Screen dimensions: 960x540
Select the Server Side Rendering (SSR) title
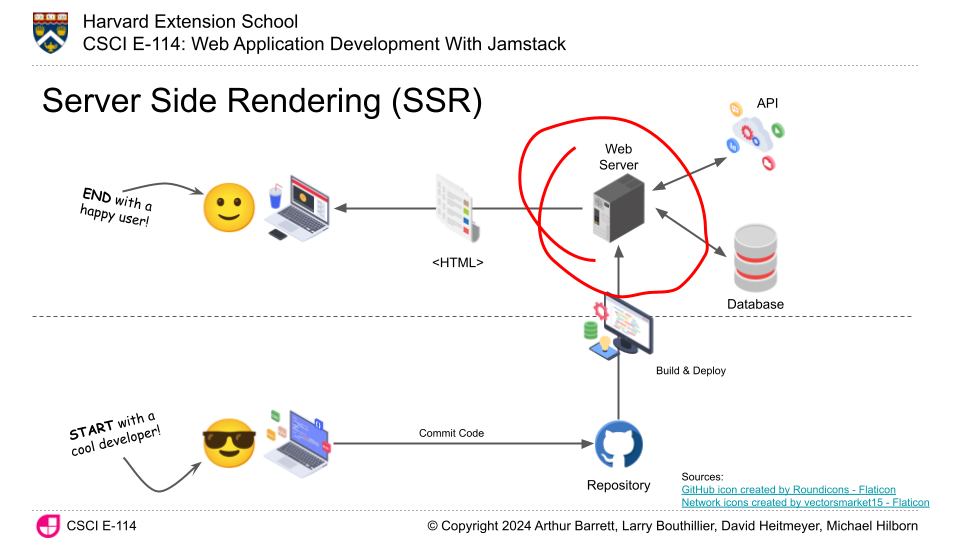click(262, 102)
